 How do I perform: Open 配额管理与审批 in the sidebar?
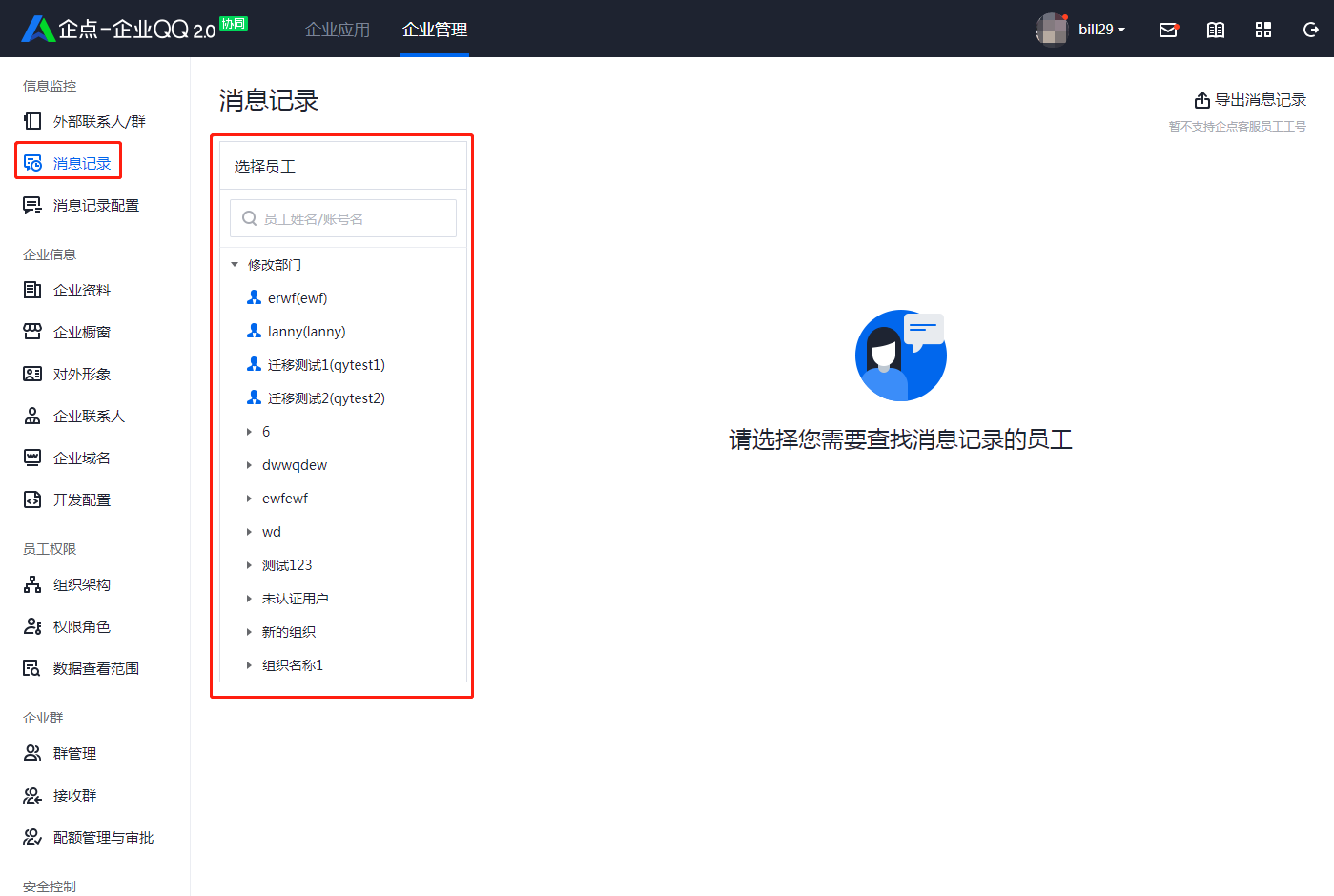point(104,837)
